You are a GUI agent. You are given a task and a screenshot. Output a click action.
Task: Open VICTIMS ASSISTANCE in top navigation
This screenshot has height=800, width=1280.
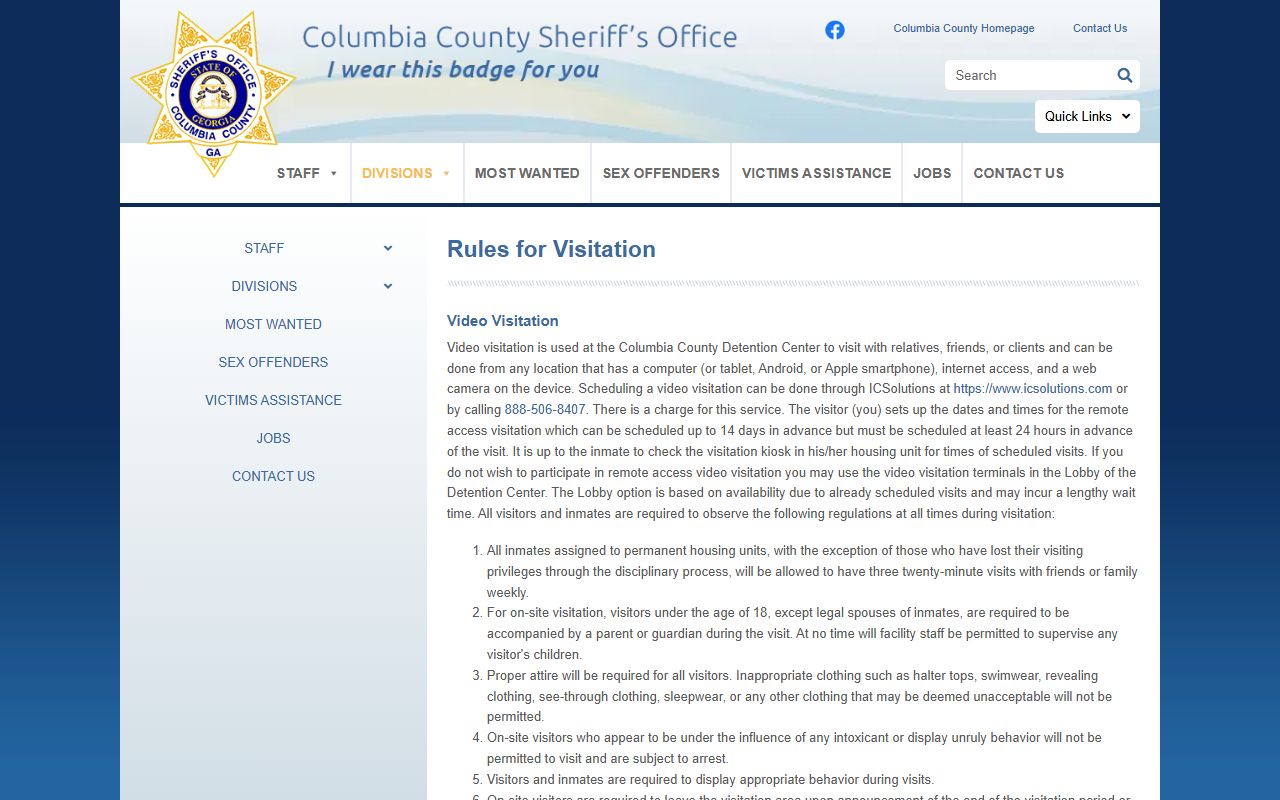pyautogui.click(x=816, y=173)
